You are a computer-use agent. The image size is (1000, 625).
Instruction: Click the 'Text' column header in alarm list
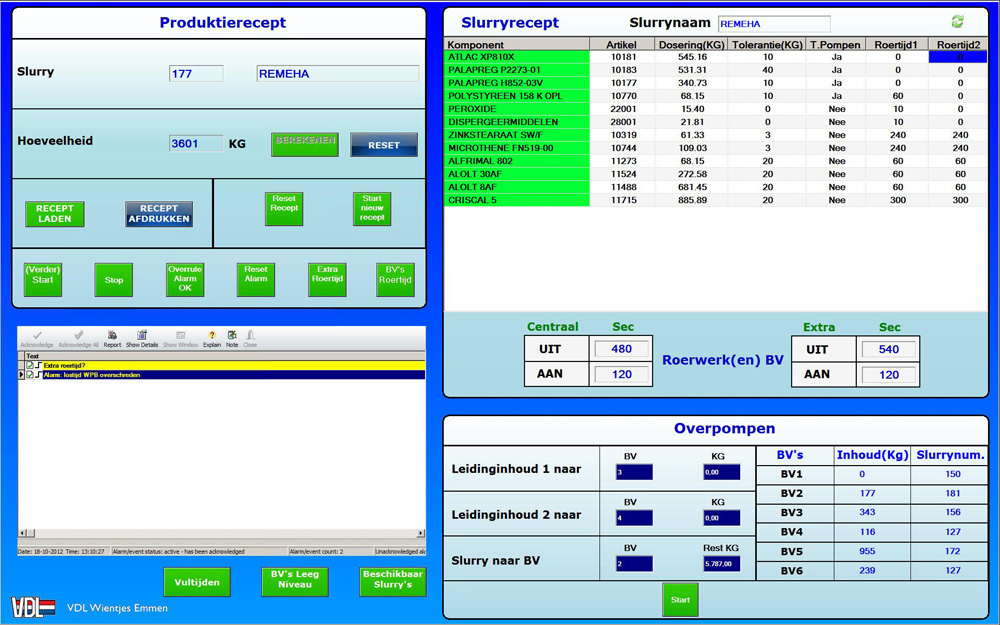point(33,355)
